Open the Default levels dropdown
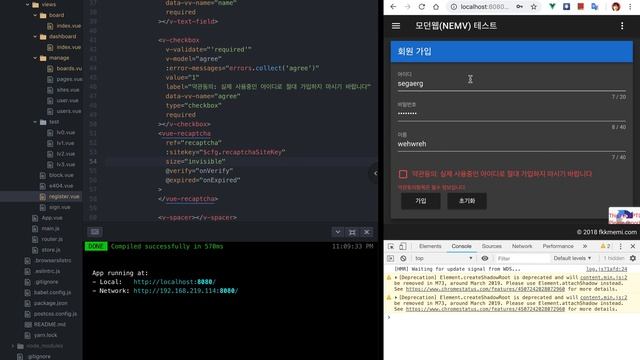640x360 pixels. 572,258
